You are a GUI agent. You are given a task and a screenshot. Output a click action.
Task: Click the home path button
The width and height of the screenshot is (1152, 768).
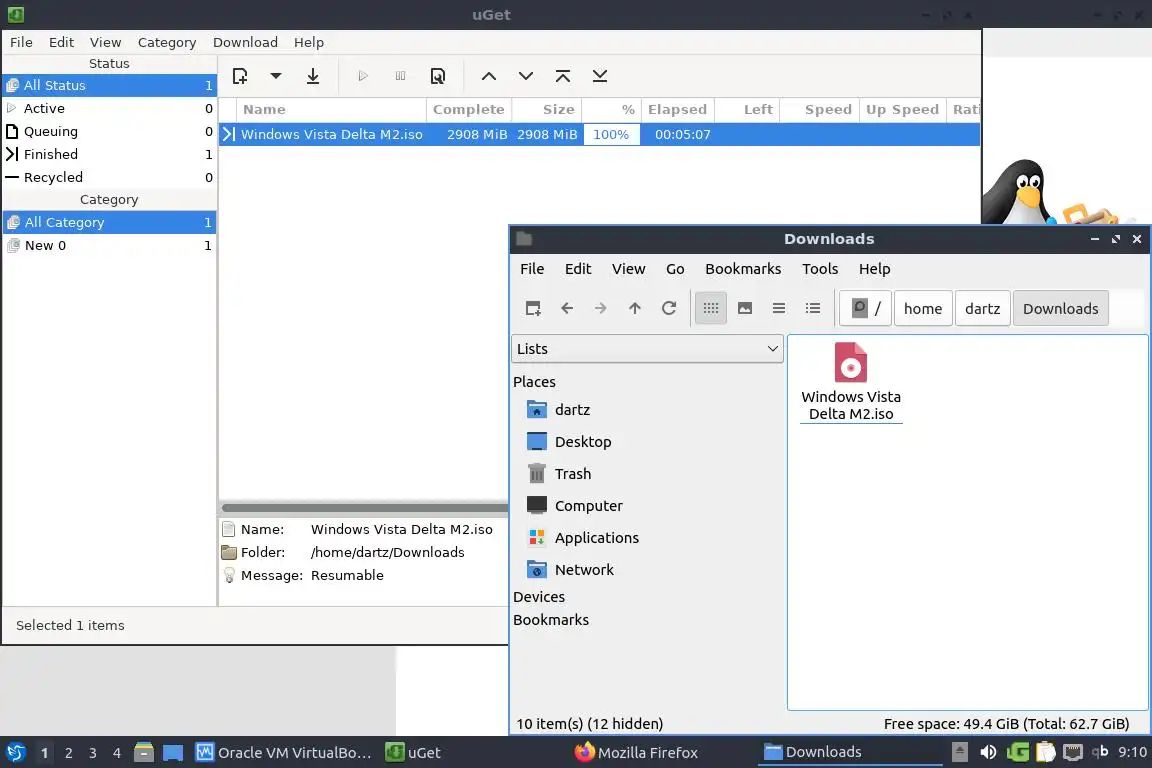tap(923, 309)
